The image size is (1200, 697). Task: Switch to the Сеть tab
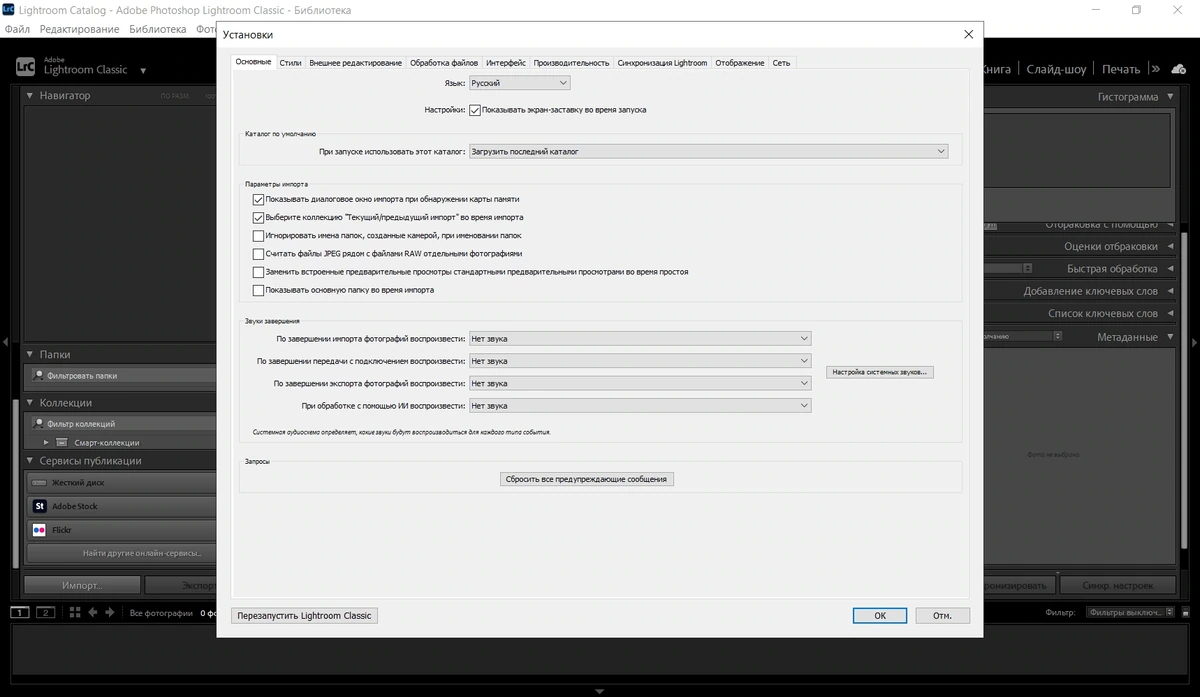click(x=781, y=62)
